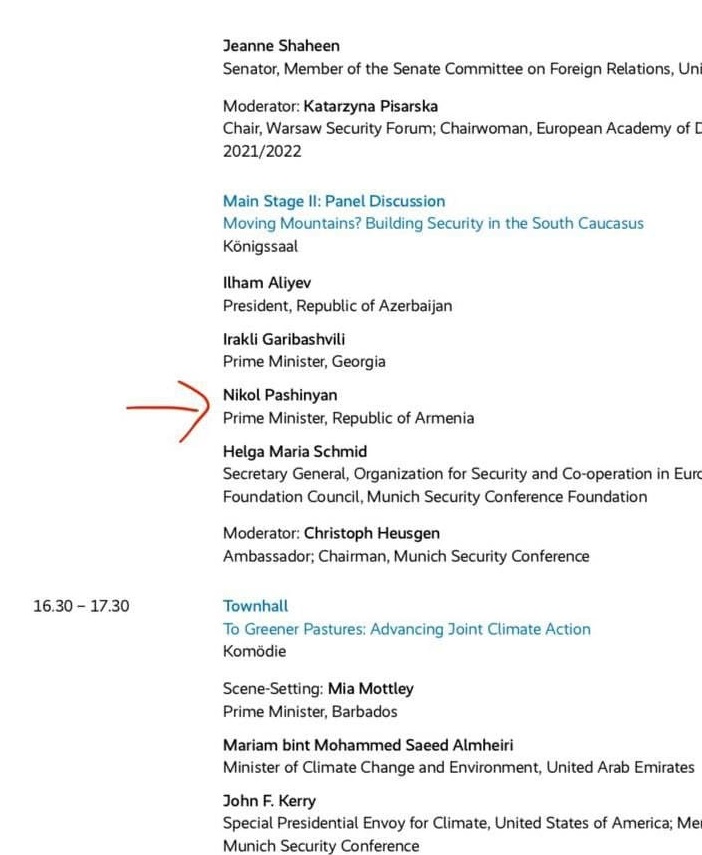The width and height of the screenshot is (702, 855).
Task: Select the name Mia Mottley
Action: 370,689
